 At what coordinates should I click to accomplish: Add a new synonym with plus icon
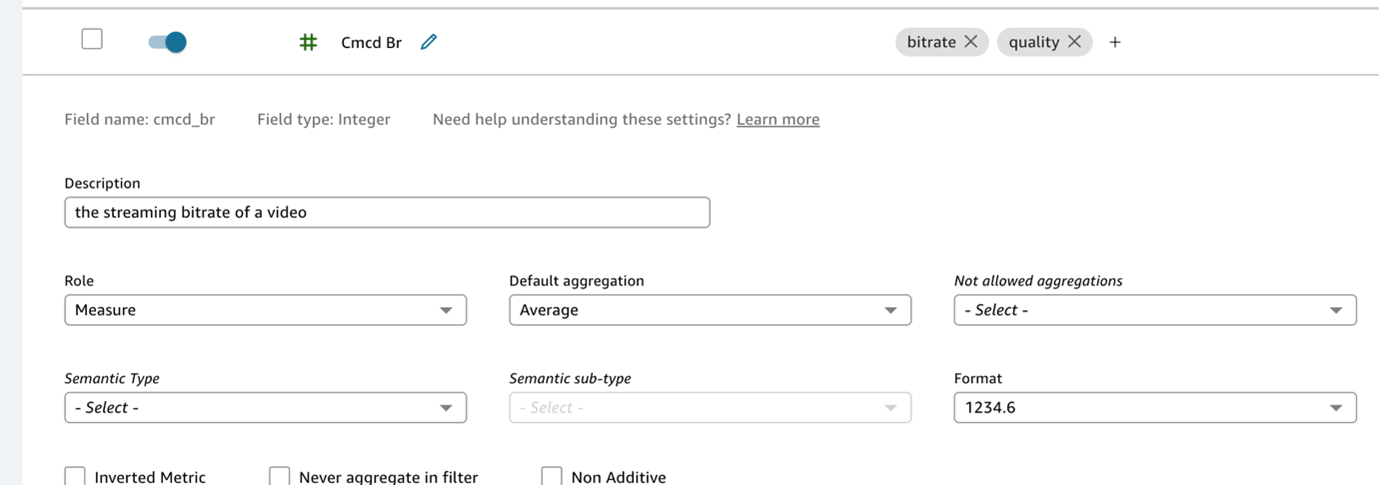(1115, 42)
